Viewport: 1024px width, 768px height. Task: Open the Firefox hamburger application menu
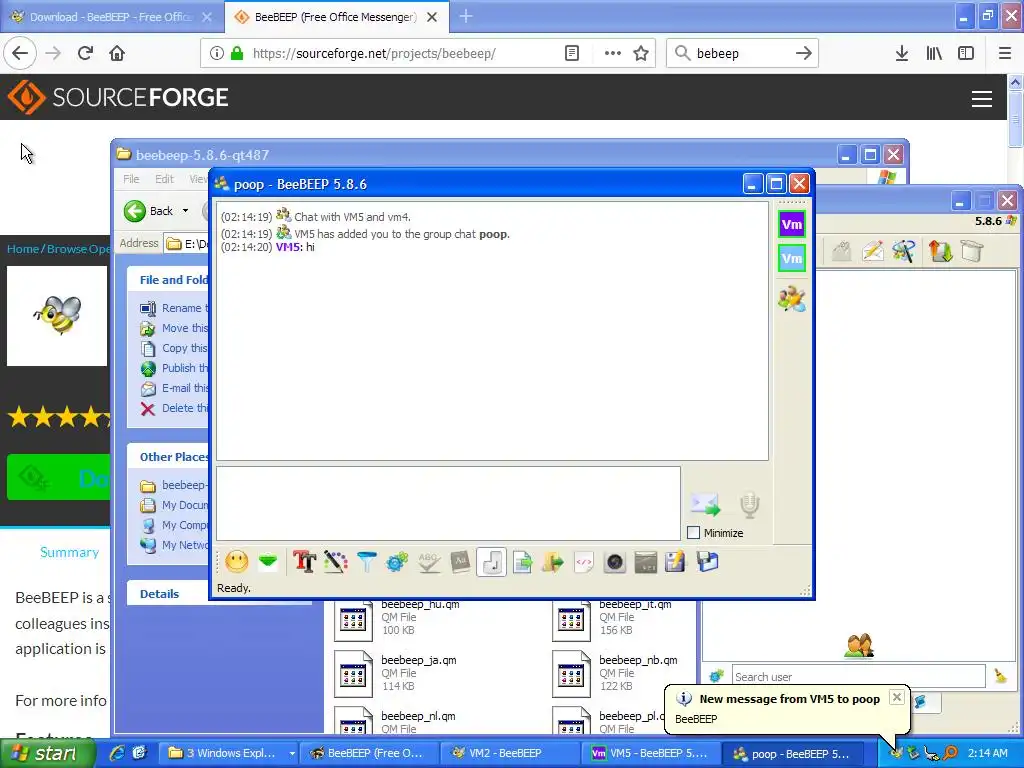pyautogui.click(x=1005, y=54)
